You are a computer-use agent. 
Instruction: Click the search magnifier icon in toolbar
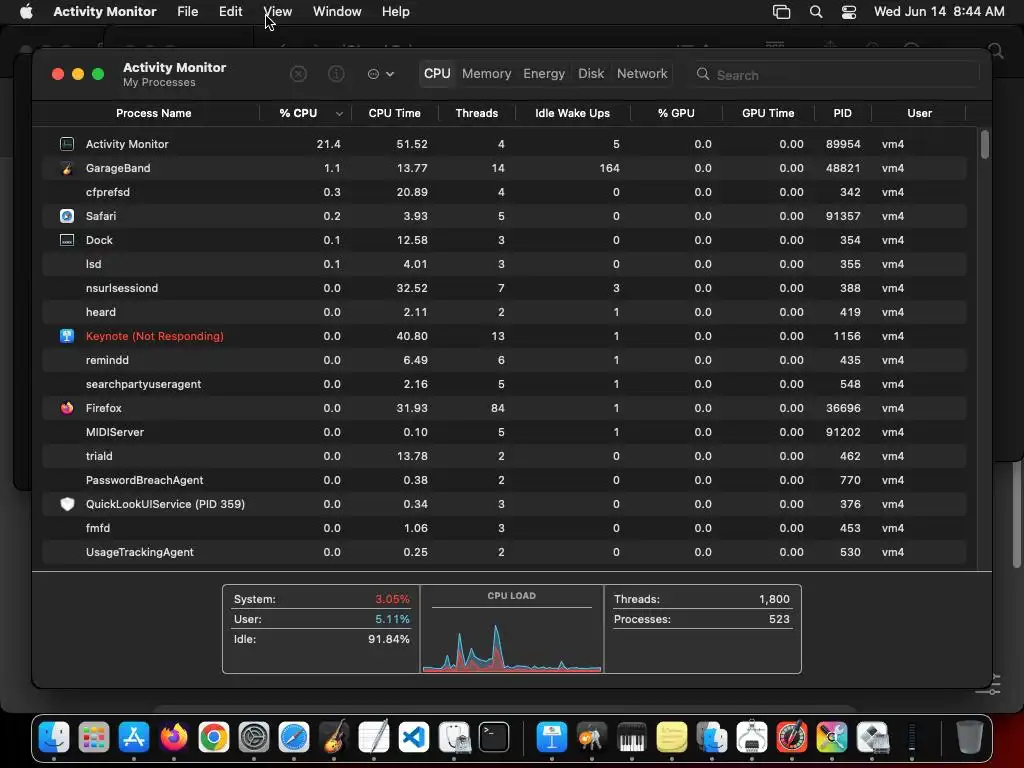click(x=703, y=74)
